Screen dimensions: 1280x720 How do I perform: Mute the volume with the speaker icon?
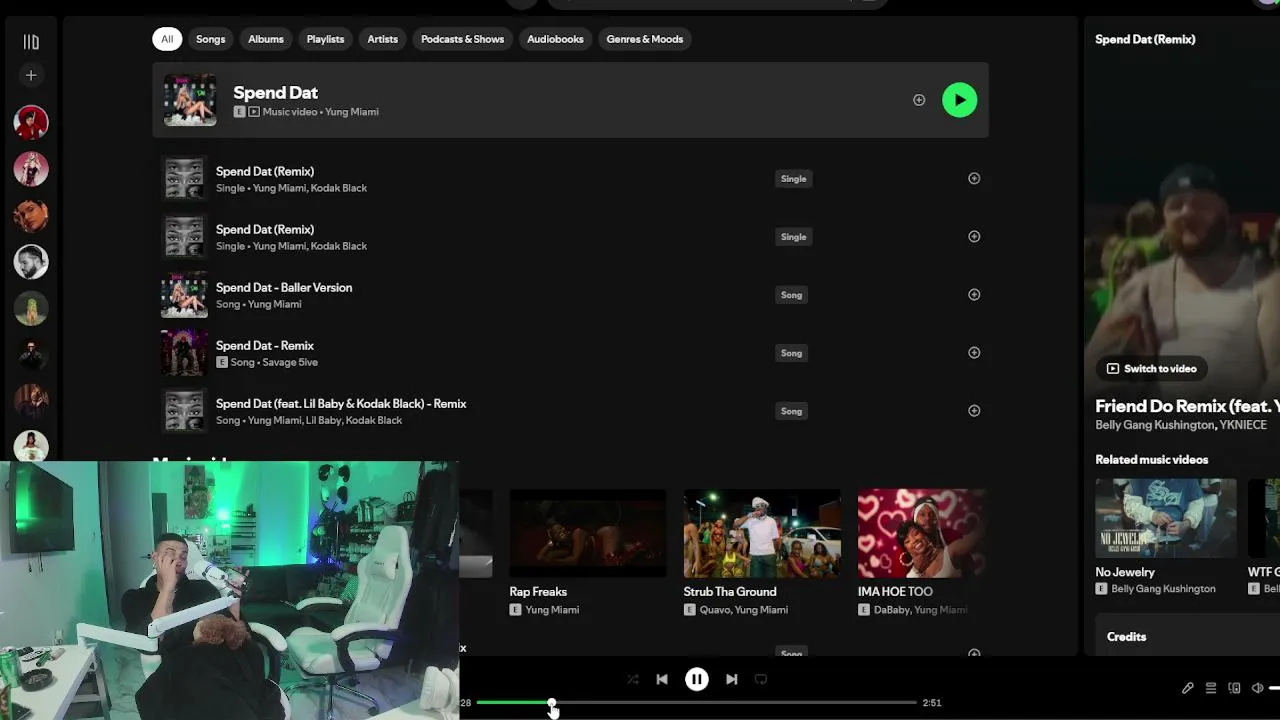pyautogui.click(x=1257, y=688)
